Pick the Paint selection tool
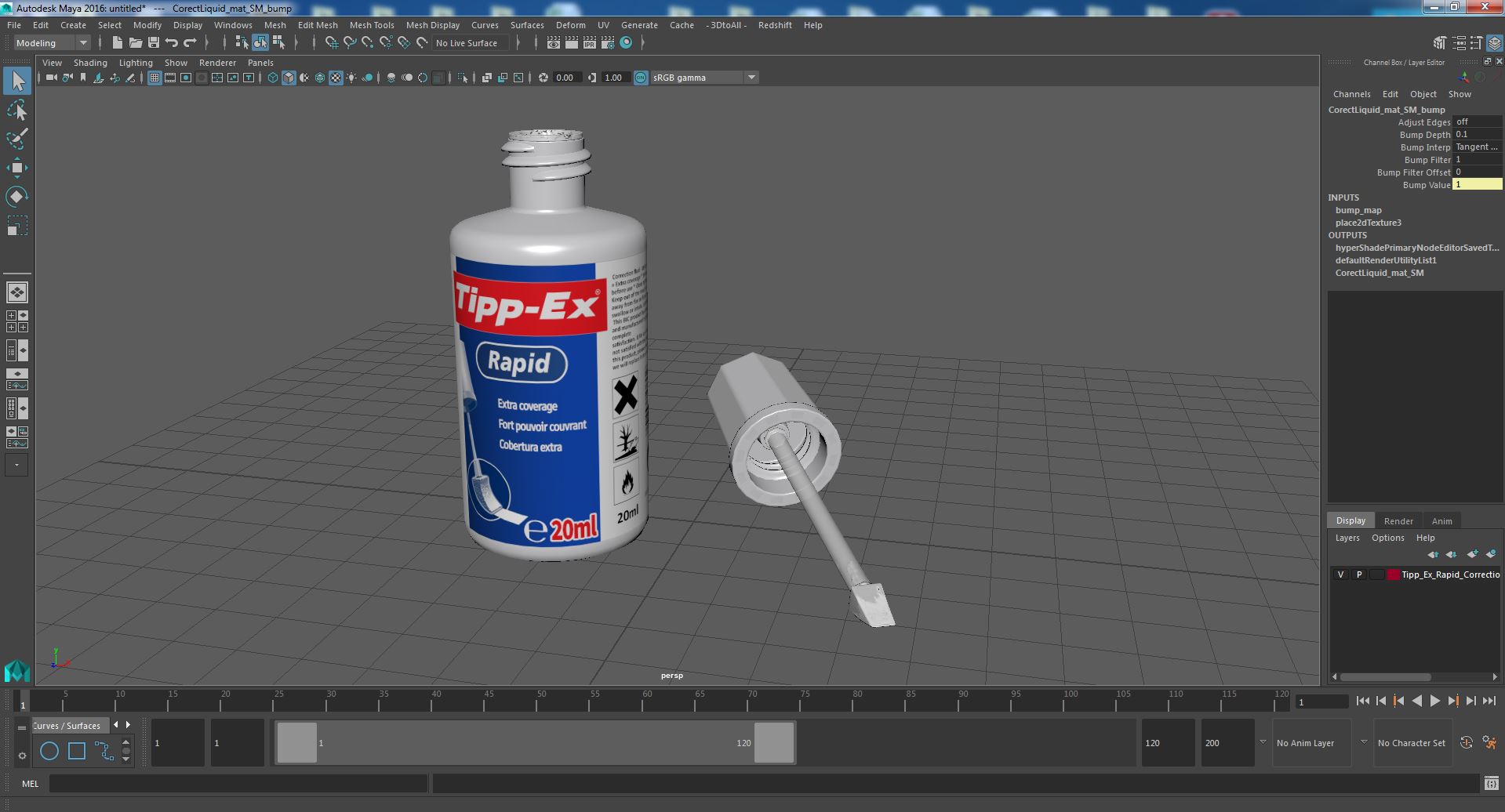This screenshot has height=812, width=1505. 16,139
